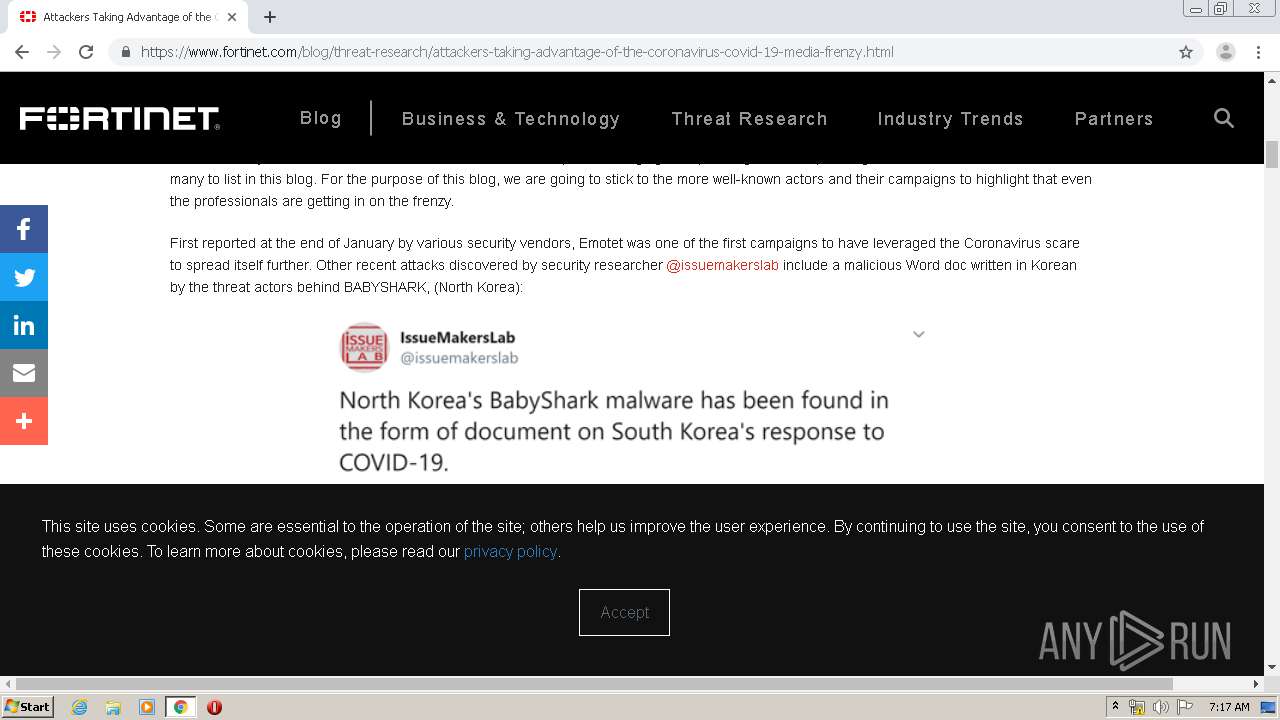Open Business & Technology section
The width and height of the screenshot is (1280, 720).
[511, 119]
